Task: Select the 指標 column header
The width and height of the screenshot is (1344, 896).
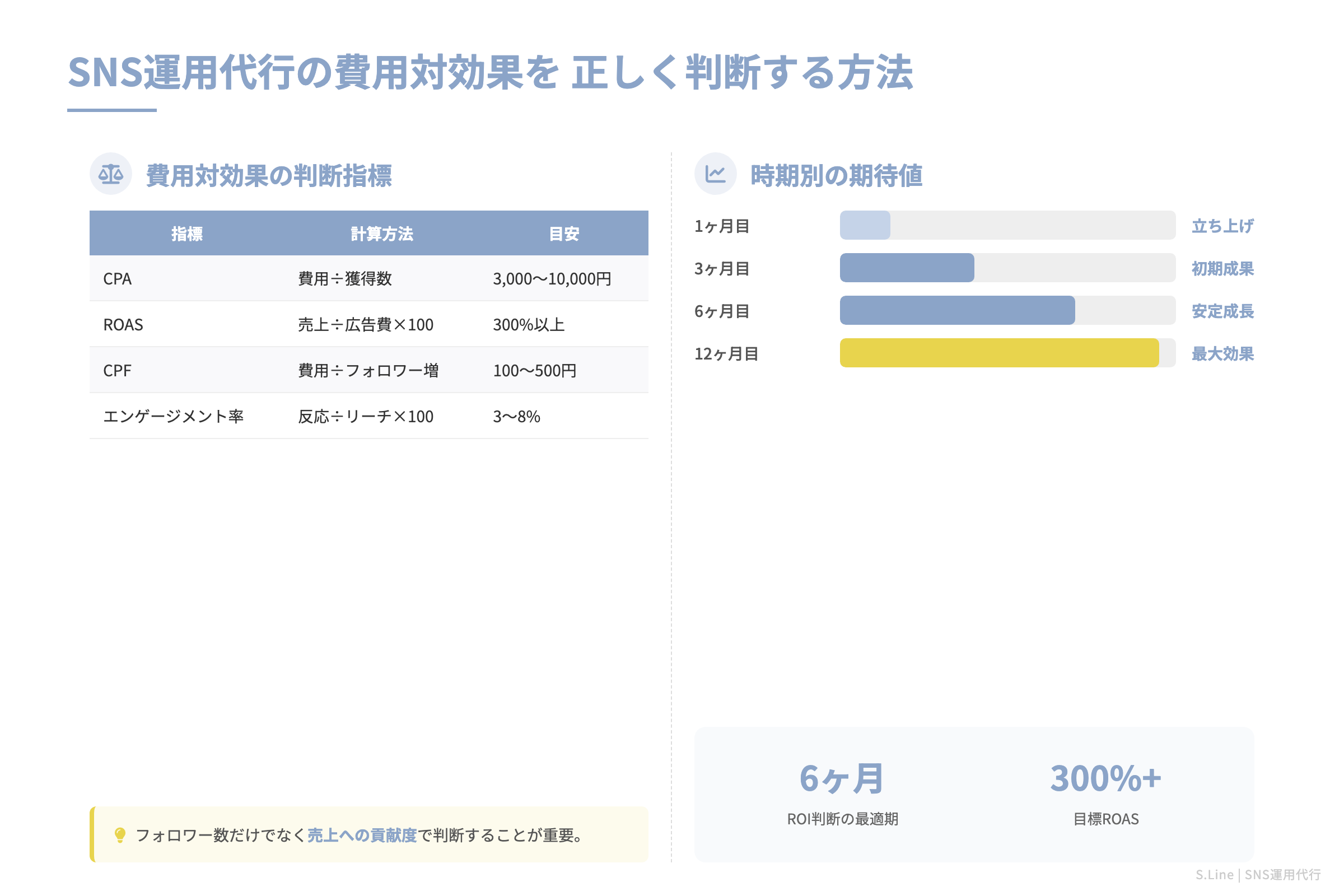Action: tap(189, 232)
